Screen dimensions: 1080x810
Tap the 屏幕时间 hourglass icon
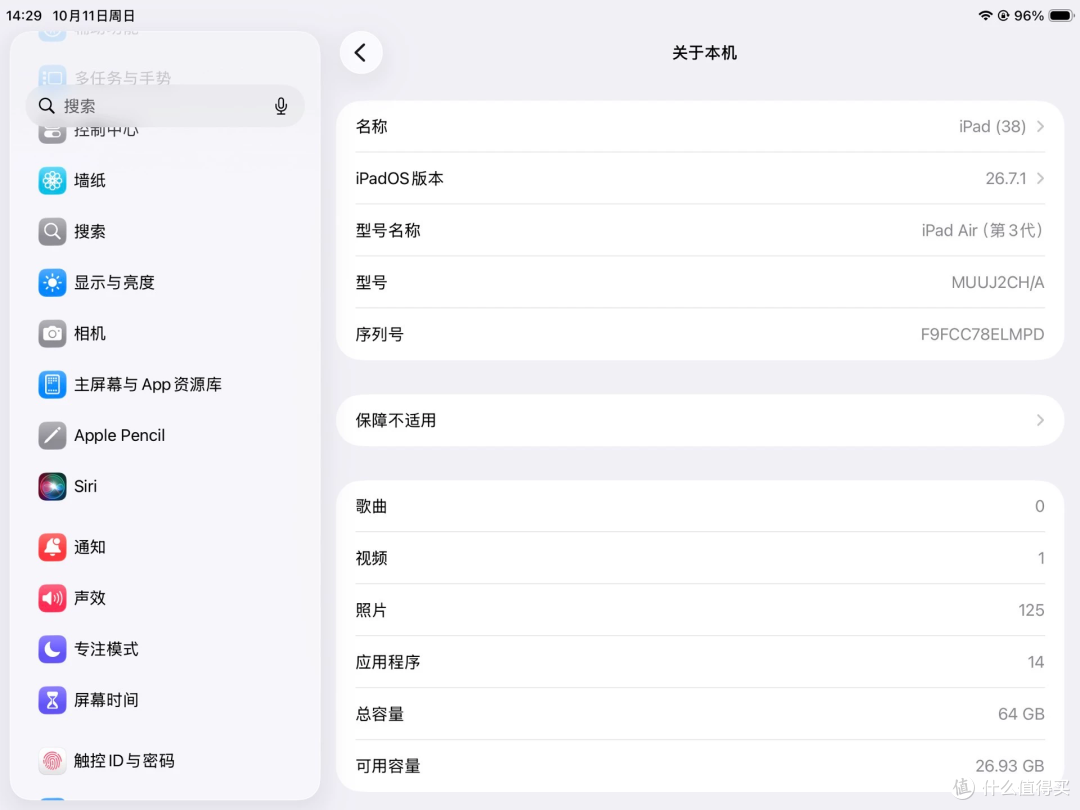point(52,700)
